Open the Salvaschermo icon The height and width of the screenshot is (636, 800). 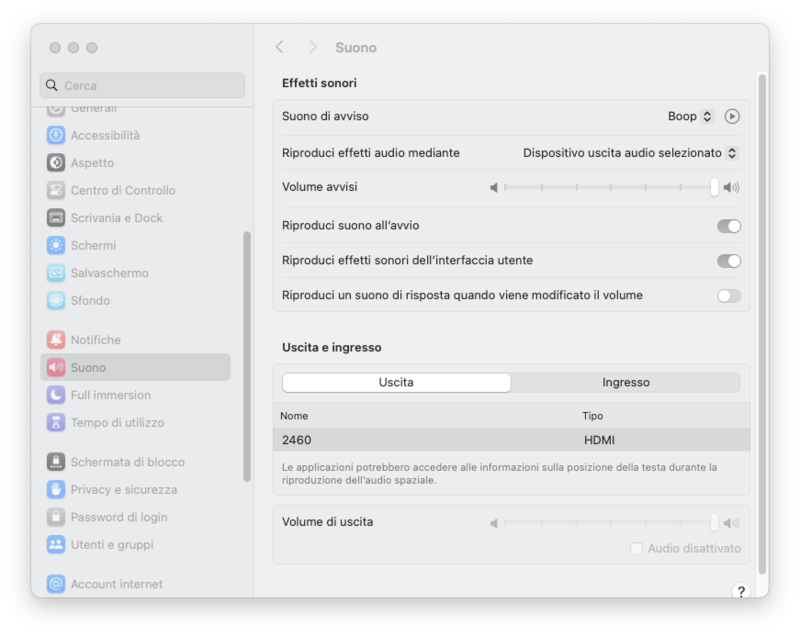coord(56,273)
